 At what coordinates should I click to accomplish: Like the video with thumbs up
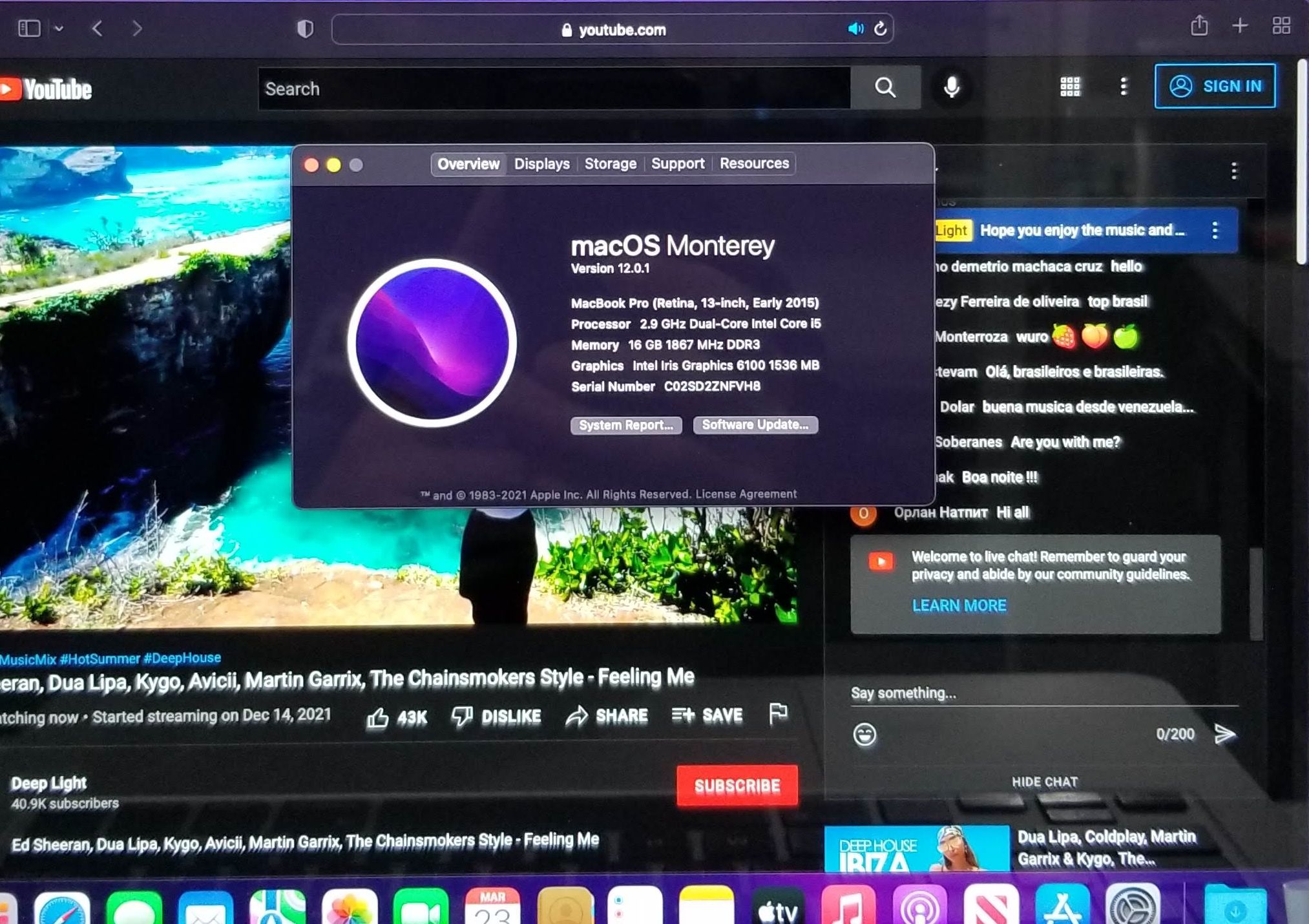378,717
